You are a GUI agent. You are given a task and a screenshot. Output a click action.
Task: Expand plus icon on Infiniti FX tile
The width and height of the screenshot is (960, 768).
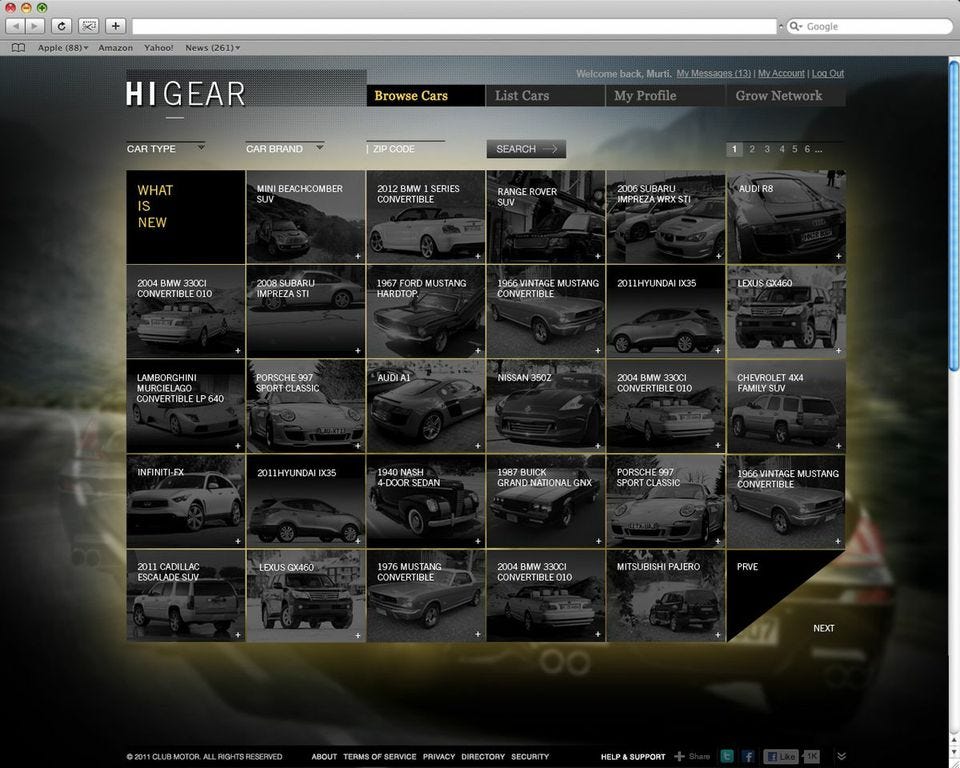[x=238, y=541]
